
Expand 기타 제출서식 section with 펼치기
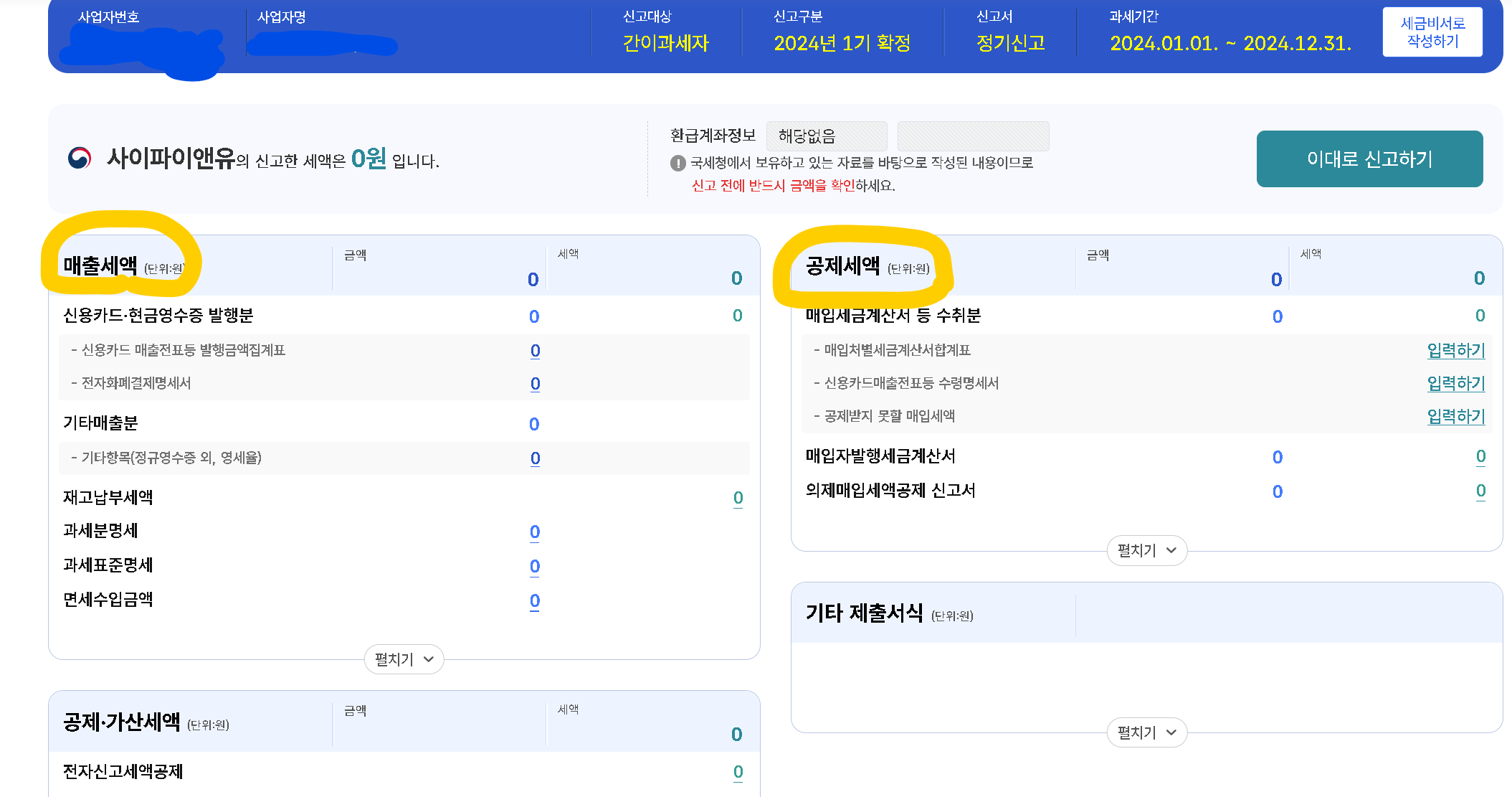1146,732
